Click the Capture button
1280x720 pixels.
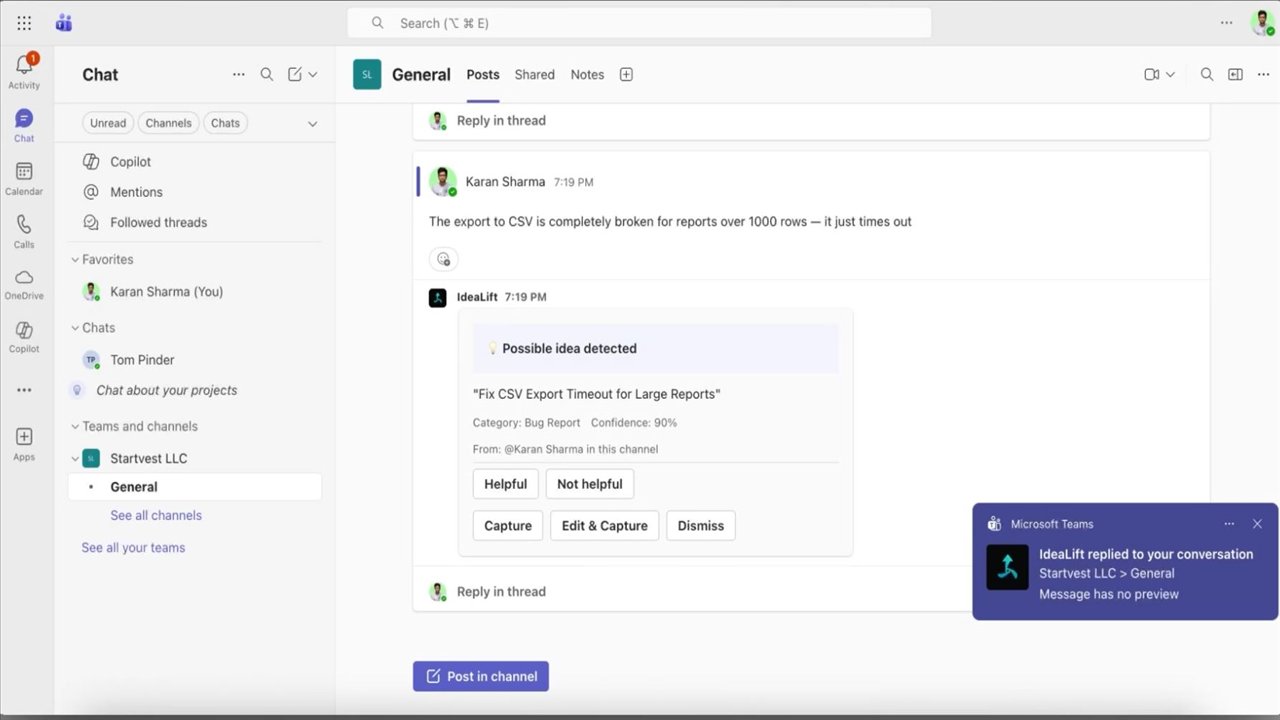(x=508, y=526)
